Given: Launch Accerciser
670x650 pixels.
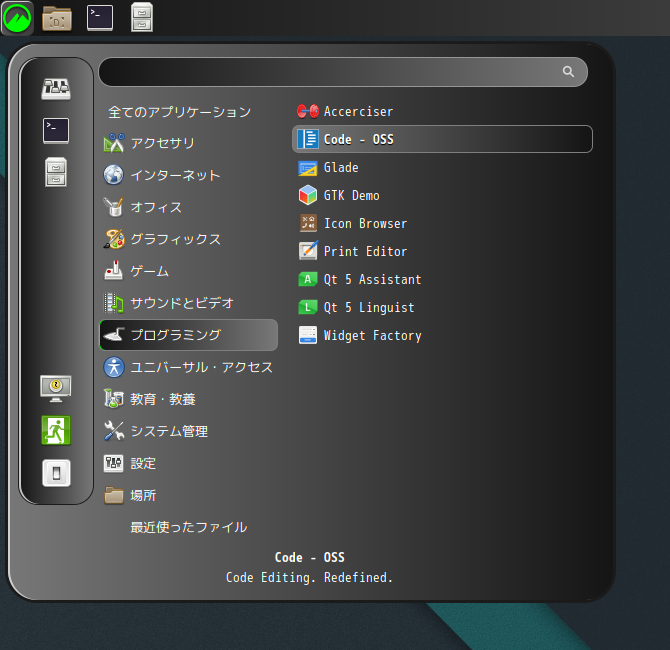Looking at the screenshot, I should (x=442, y=111).
